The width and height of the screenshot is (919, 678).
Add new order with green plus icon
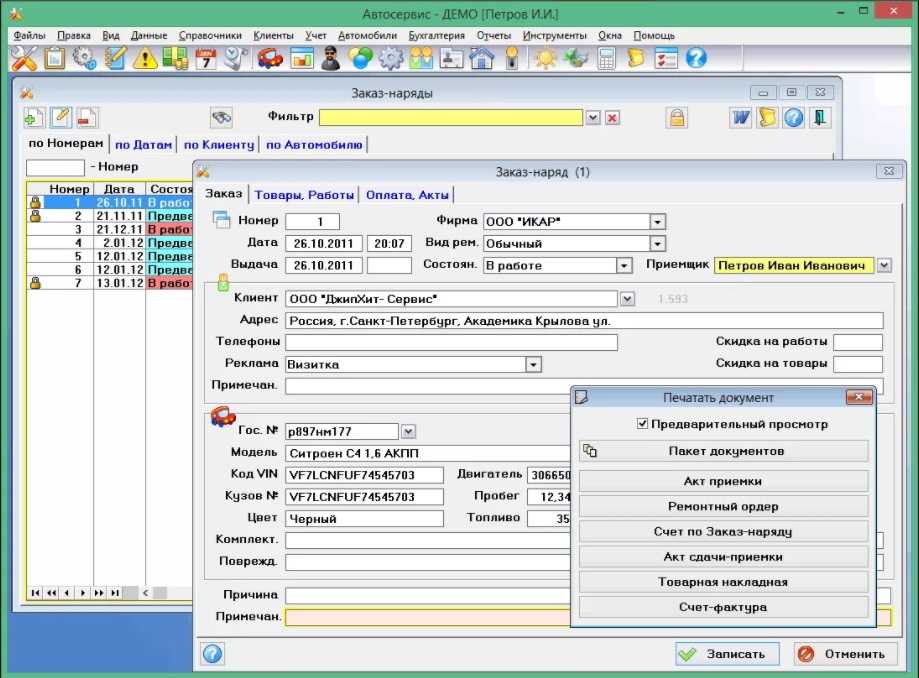pos(34,118)
